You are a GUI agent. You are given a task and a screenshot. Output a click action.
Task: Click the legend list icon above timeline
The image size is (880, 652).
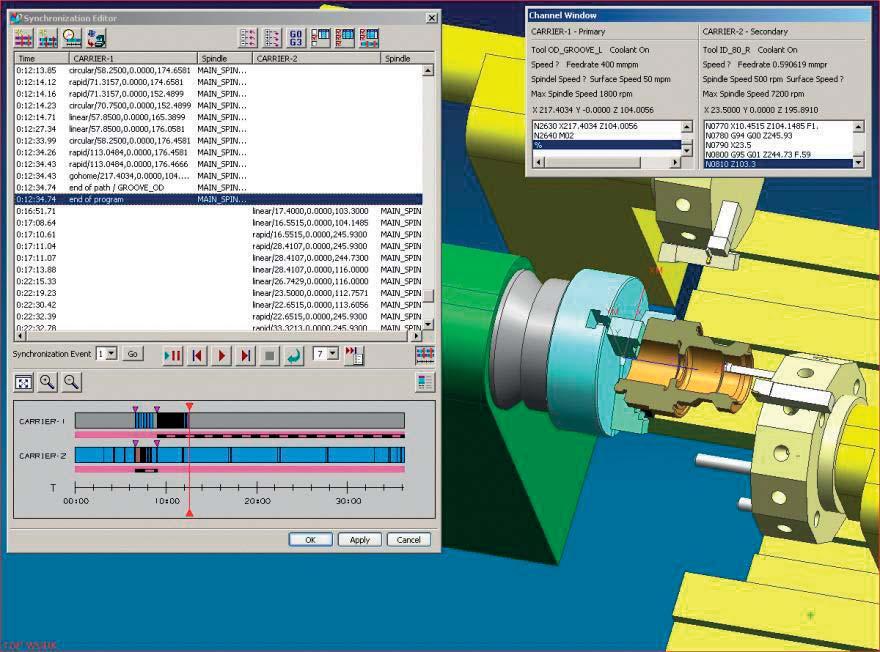pyautogui.click(x=425, y=383)
